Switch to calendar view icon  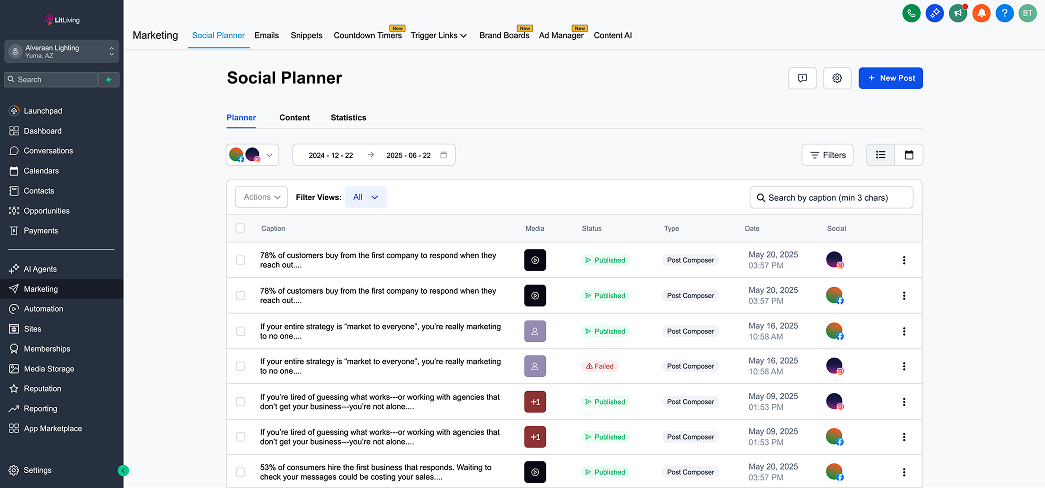tap(909, 155)
